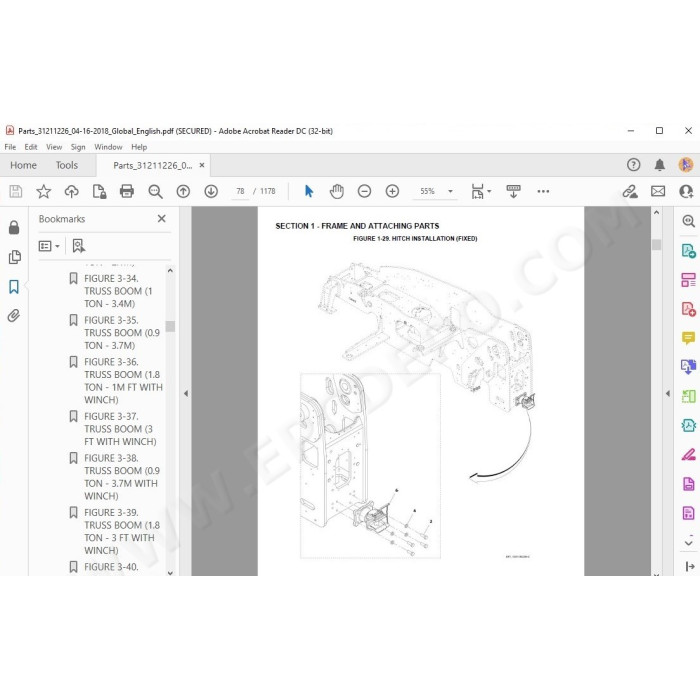Switch to the Tools tab

[67, 165]
